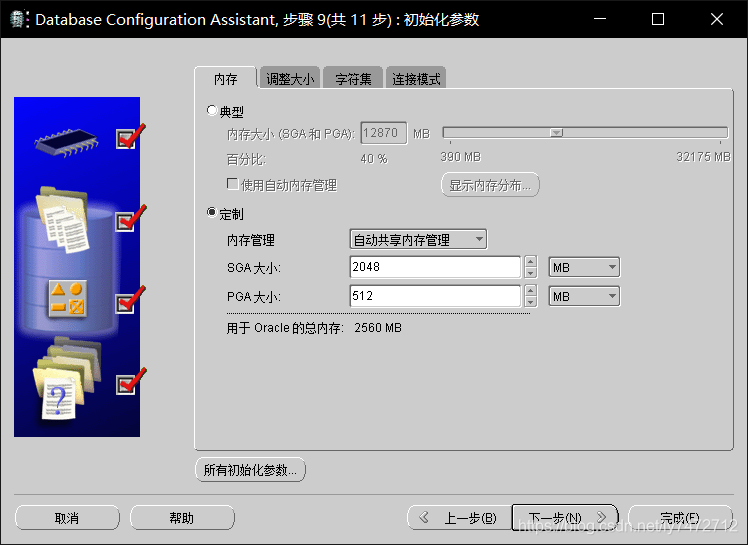Viewport: 748px width, 545px height.
Task: Open the 字符集 tab
Action: pos(353,78)
